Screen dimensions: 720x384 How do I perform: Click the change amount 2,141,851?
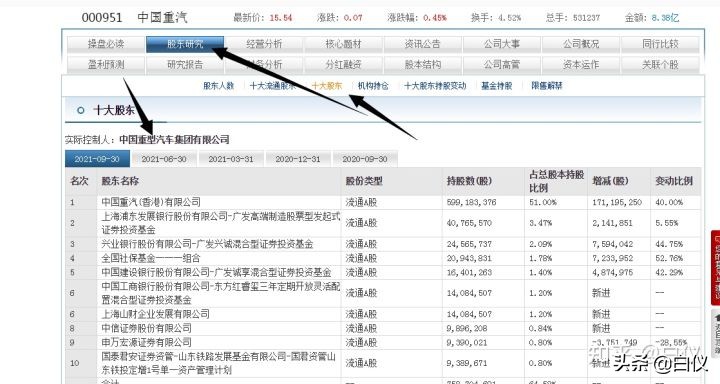612,223
